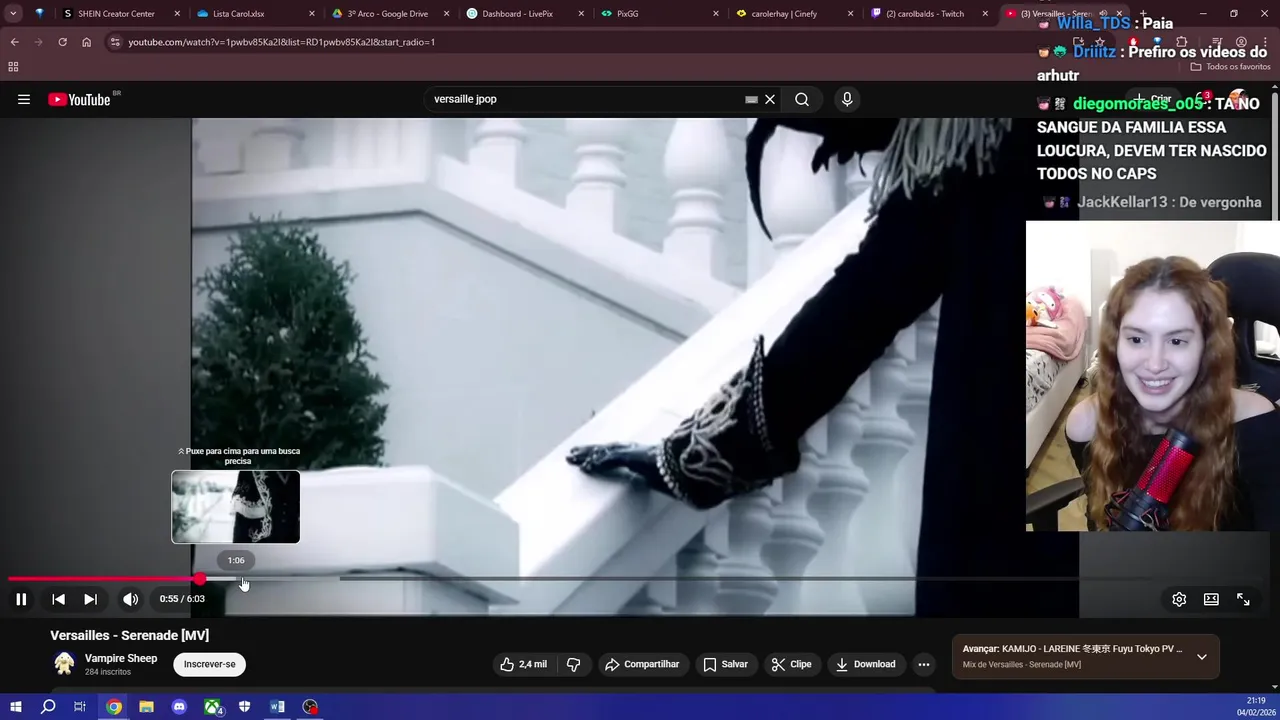Open the Xbox app from the taskbar

[x=212, y=707]
